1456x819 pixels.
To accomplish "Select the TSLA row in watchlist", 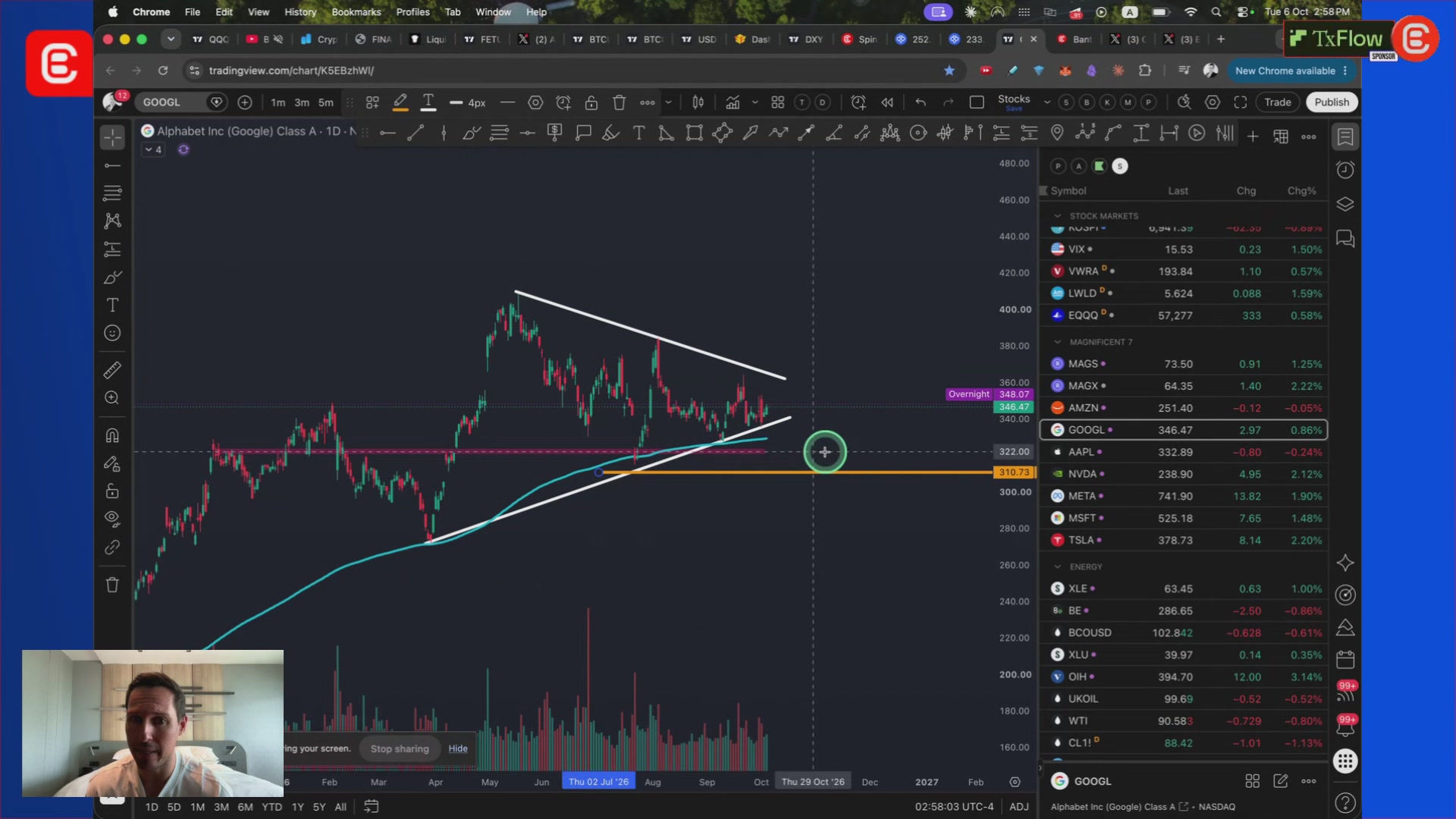I will click(x=1184, y=540).
